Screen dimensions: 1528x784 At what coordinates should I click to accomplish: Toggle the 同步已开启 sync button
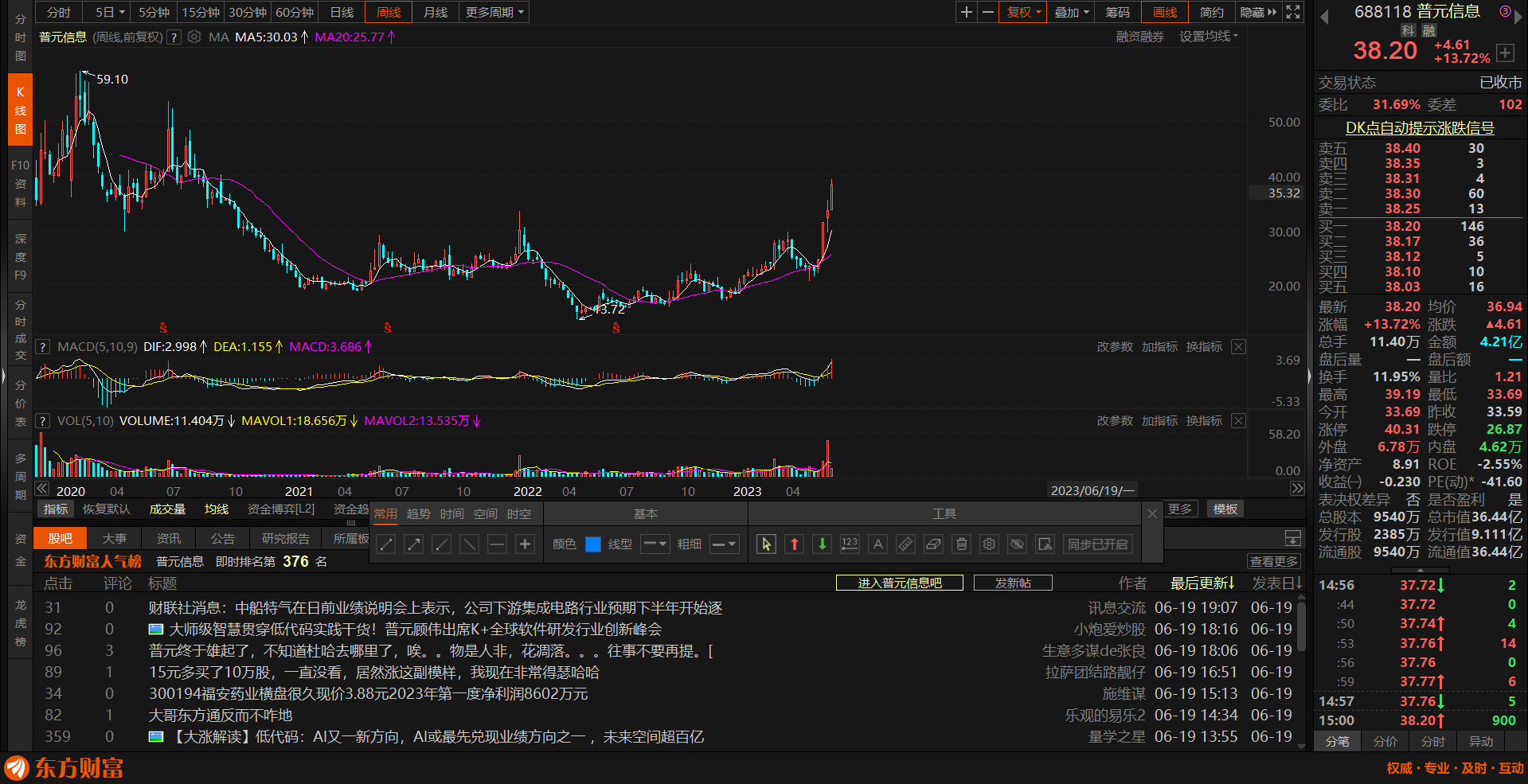click(x=1097, y=544)
